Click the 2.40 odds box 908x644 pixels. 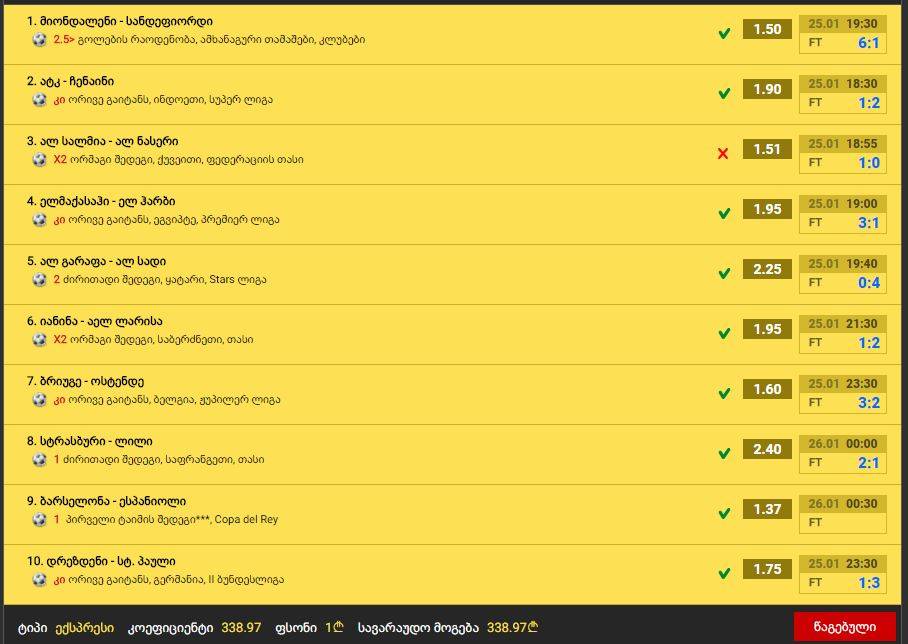pos(767,449)
